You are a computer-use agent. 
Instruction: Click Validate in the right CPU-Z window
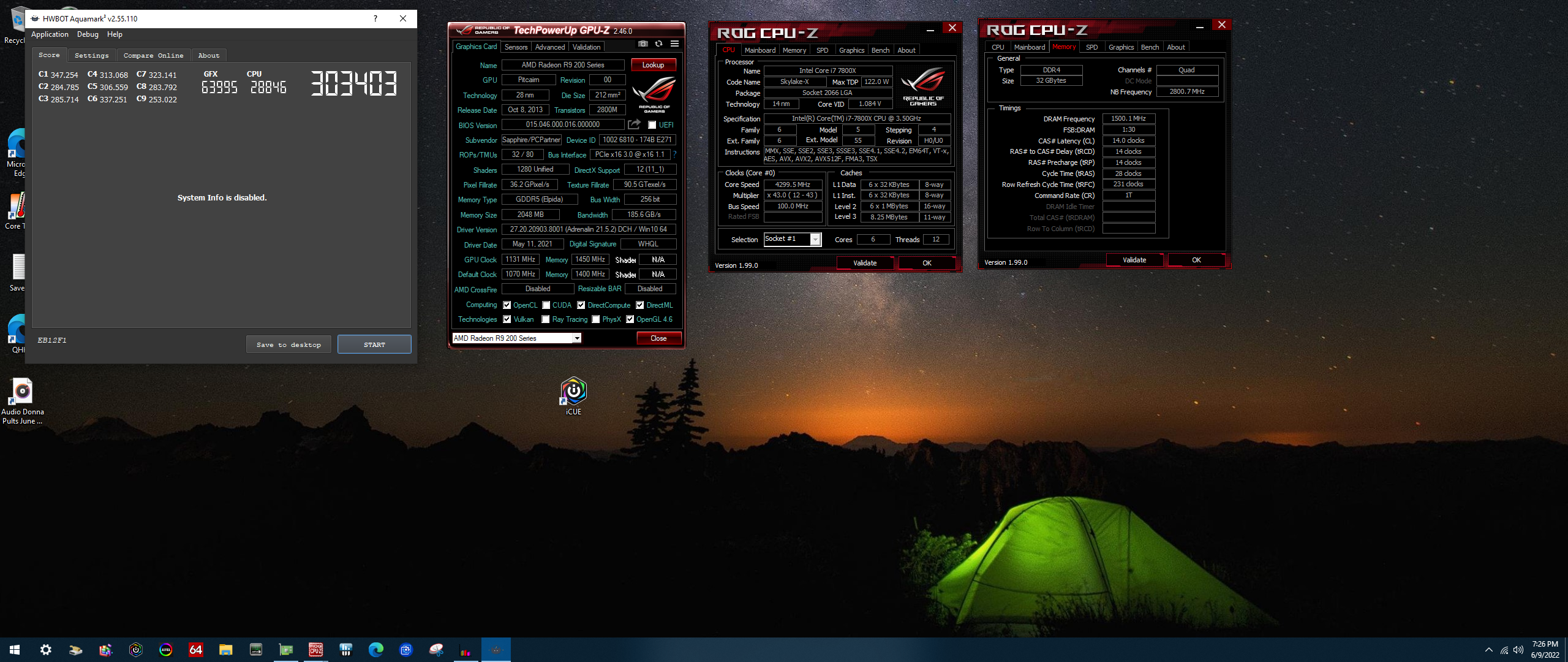click(x=1134, y=260)
